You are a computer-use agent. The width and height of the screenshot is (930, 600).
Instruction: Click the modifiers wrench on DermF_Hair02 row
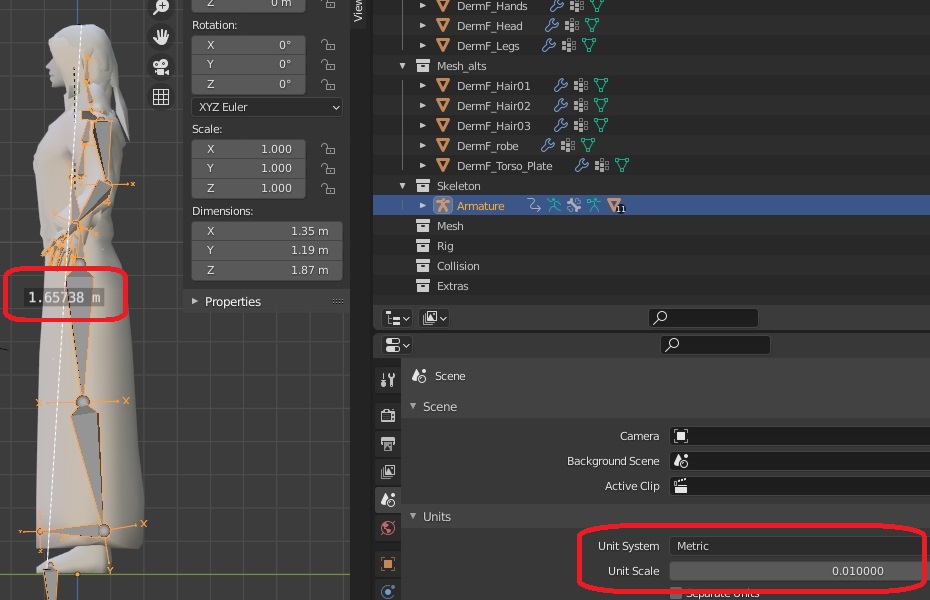[x=560, y=106]
